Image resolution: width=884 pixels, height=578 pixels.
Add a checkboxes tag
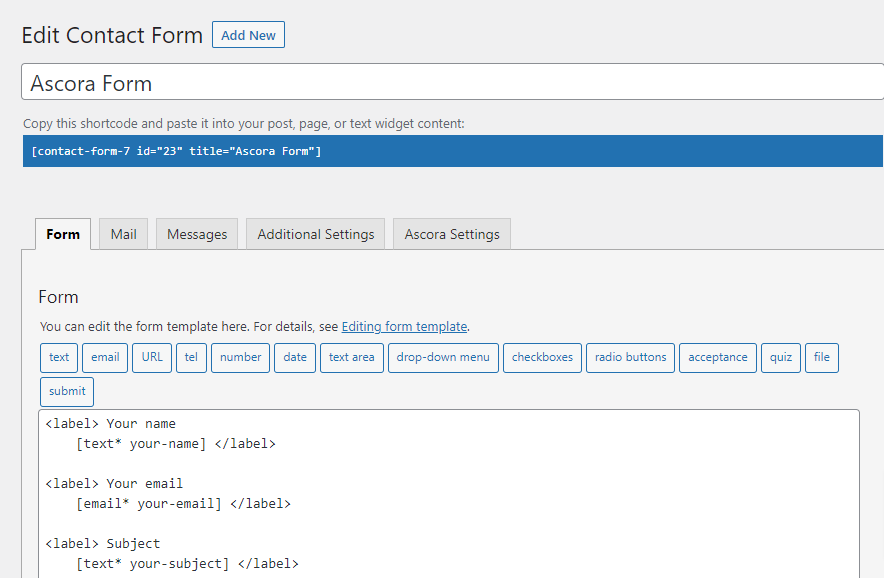point(542,357)
